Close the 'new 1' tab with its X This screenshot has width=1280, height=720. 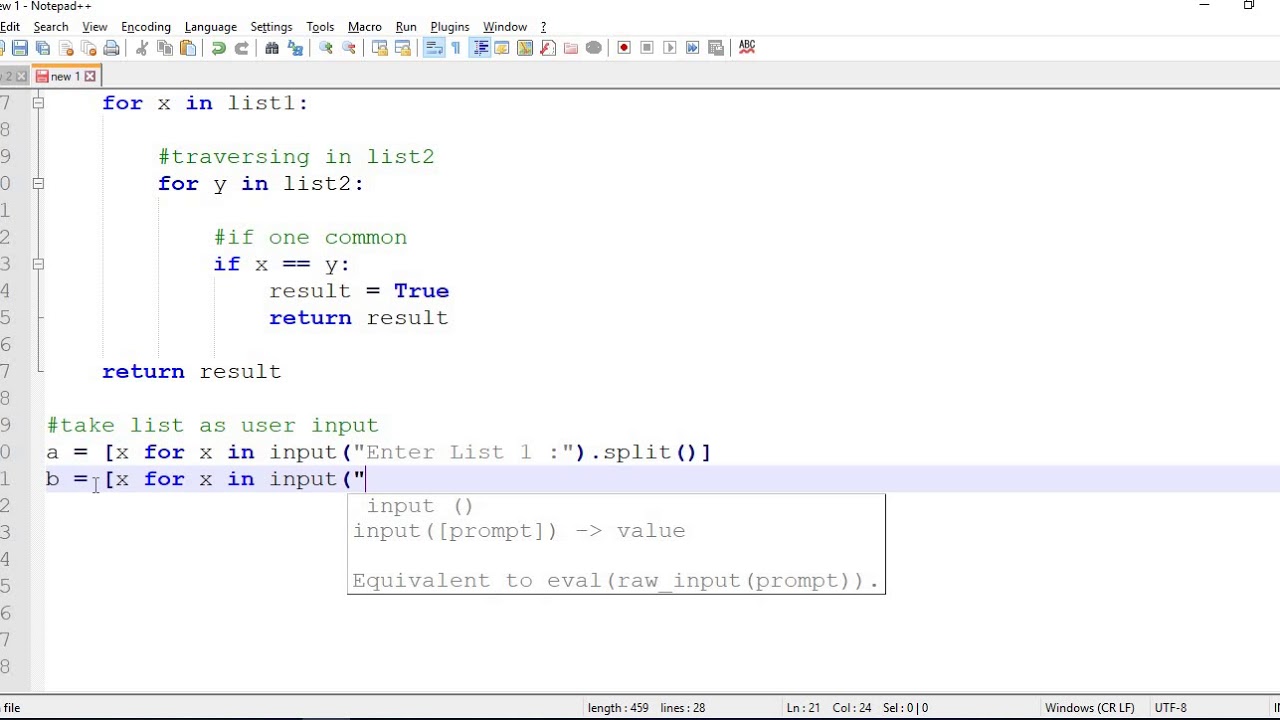(90, 76)
